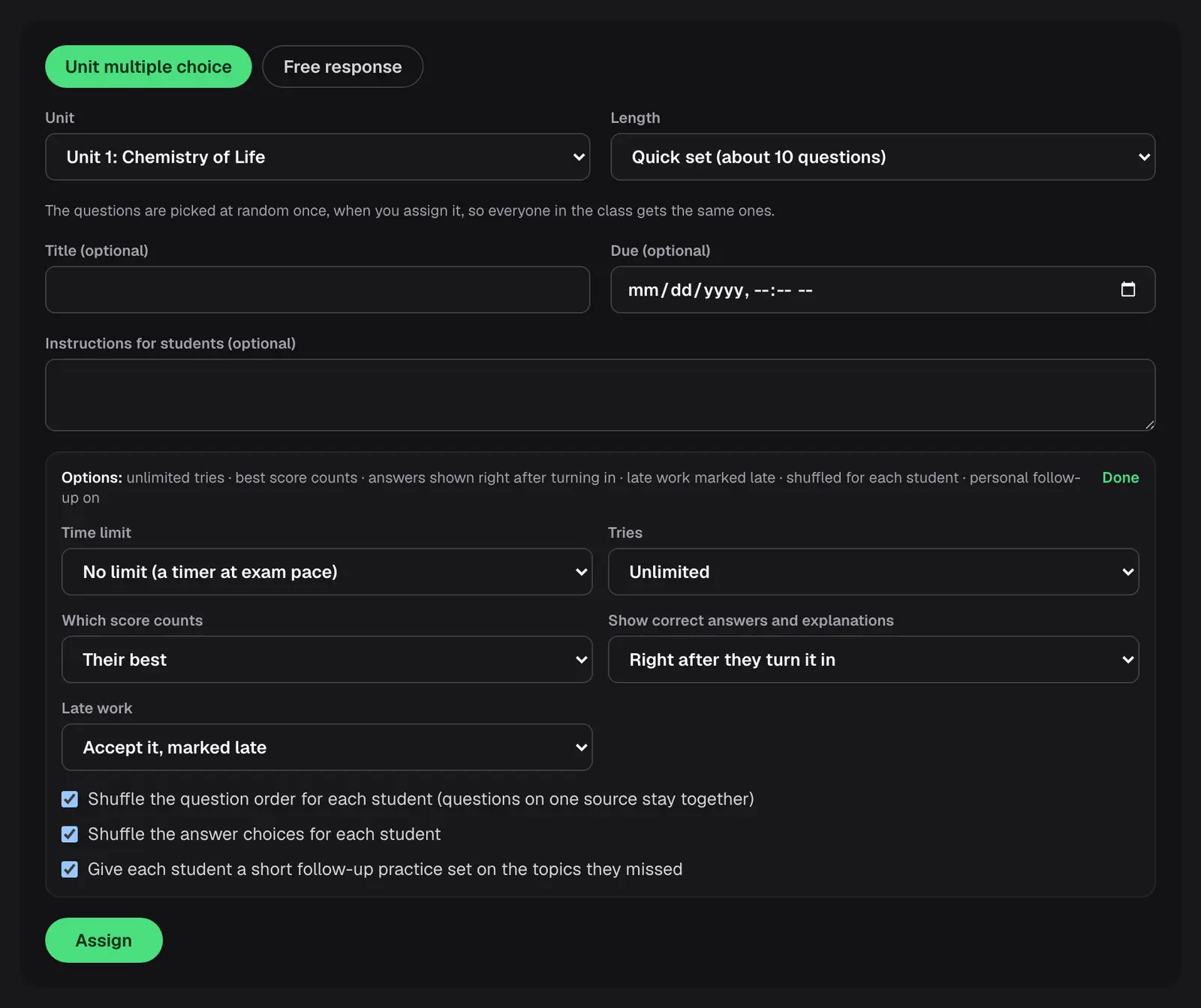The image size is (1201, 1008).
Task: Click the Title (optional) text field
Action: tap(318, 290)
